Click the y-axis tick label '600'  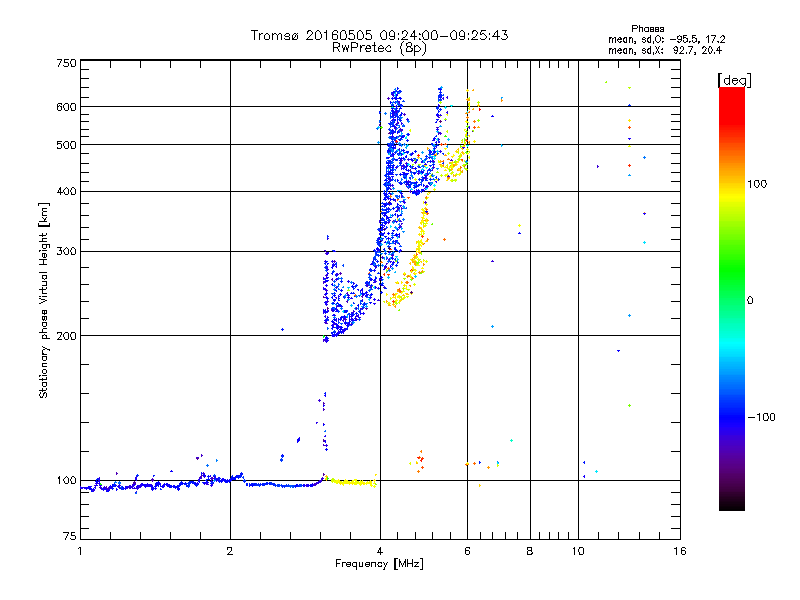66,107
